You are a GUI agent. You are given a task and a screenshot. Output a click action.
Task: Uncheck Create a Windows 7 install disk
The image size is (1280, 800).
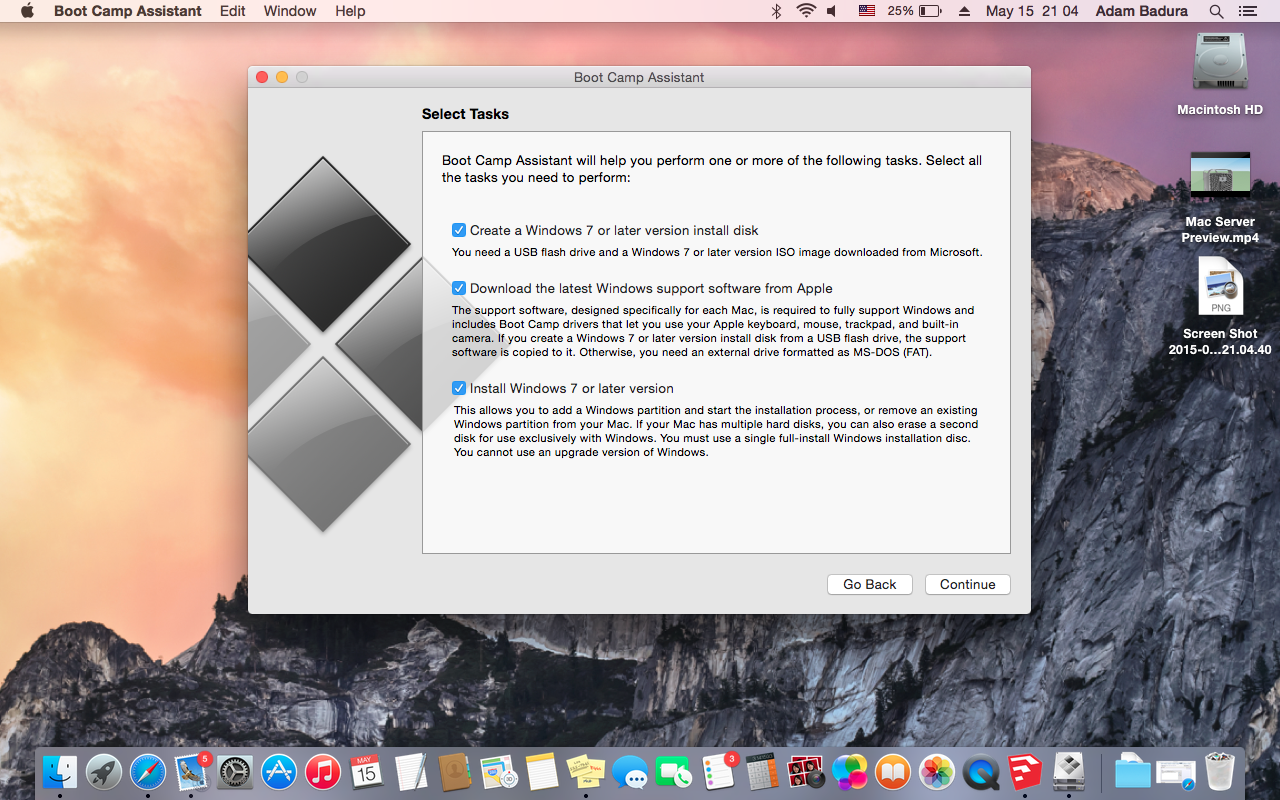pyautogui.click(x=459, y=230)
